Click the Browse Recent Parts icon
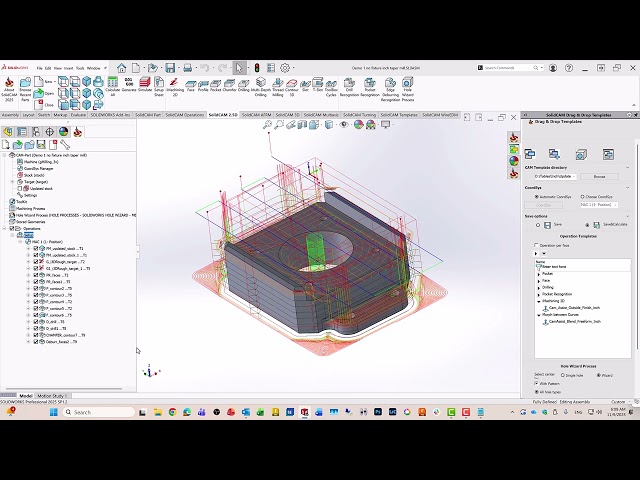 point(25,89)
